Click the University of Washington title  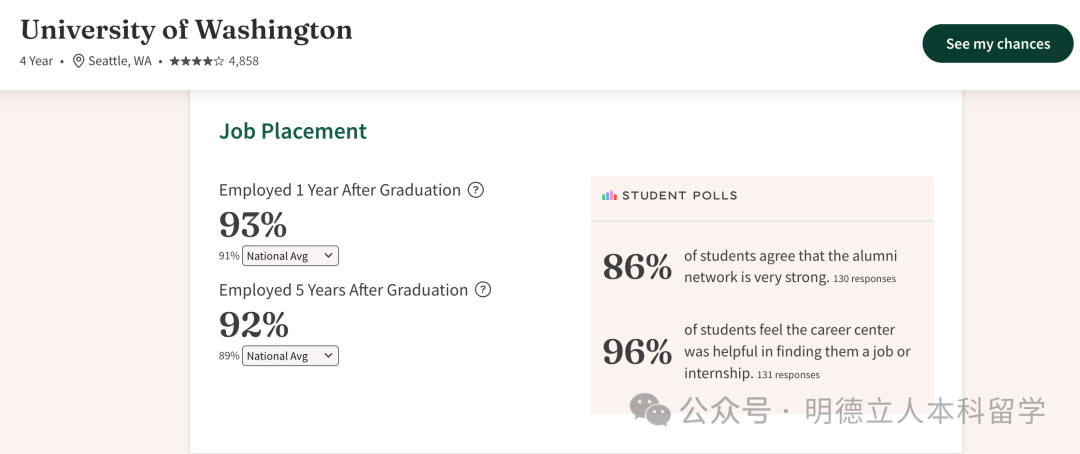186,29
